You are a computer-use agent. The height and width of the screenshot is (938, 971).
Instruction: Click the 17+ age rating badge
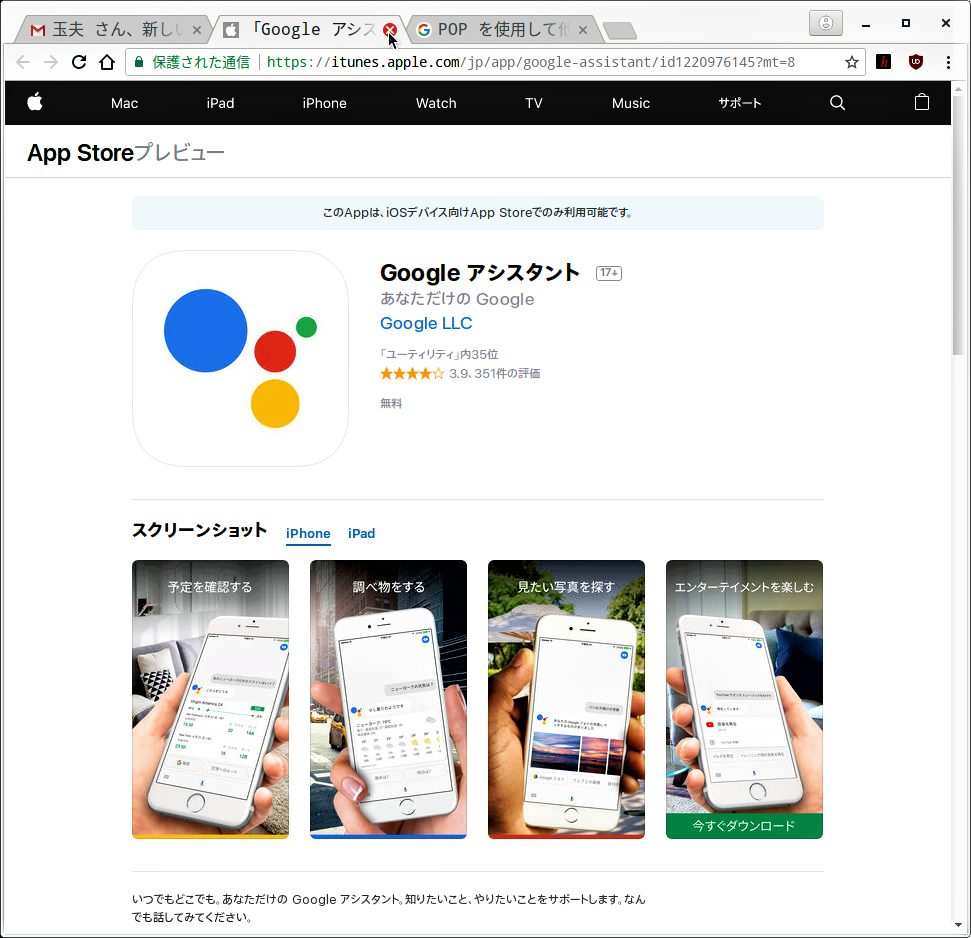(609, 273)
